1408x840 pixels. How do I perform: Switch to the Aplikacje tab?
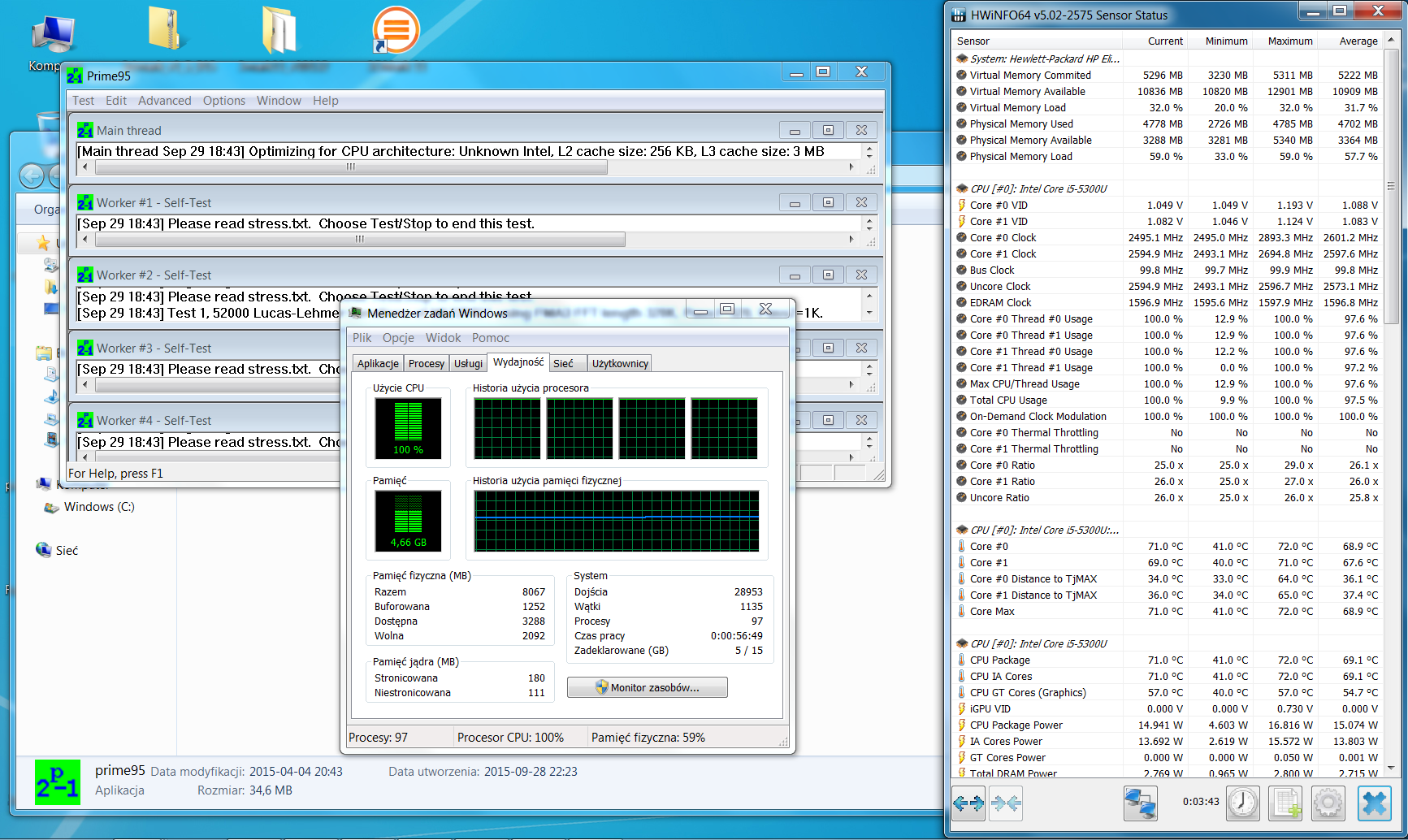pos(378,363)
